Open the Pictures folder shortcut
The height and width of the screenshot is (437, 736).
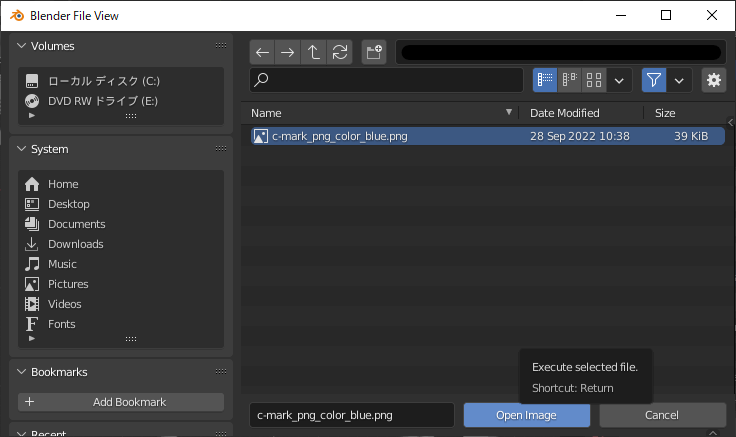pyautogui.click(x=68, y=284)
